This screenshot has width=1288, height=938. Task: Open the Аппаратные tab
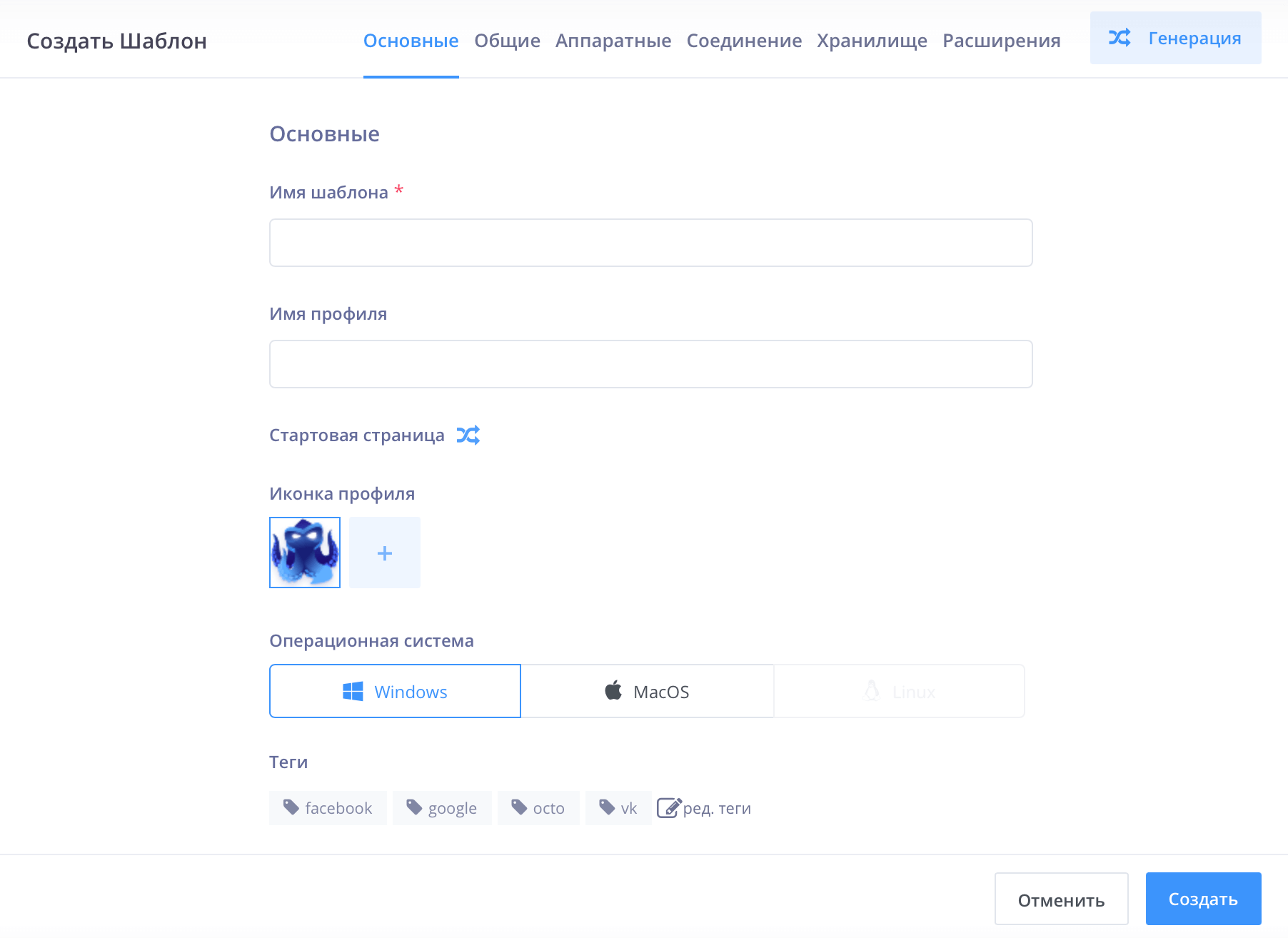tap(613, 41)
